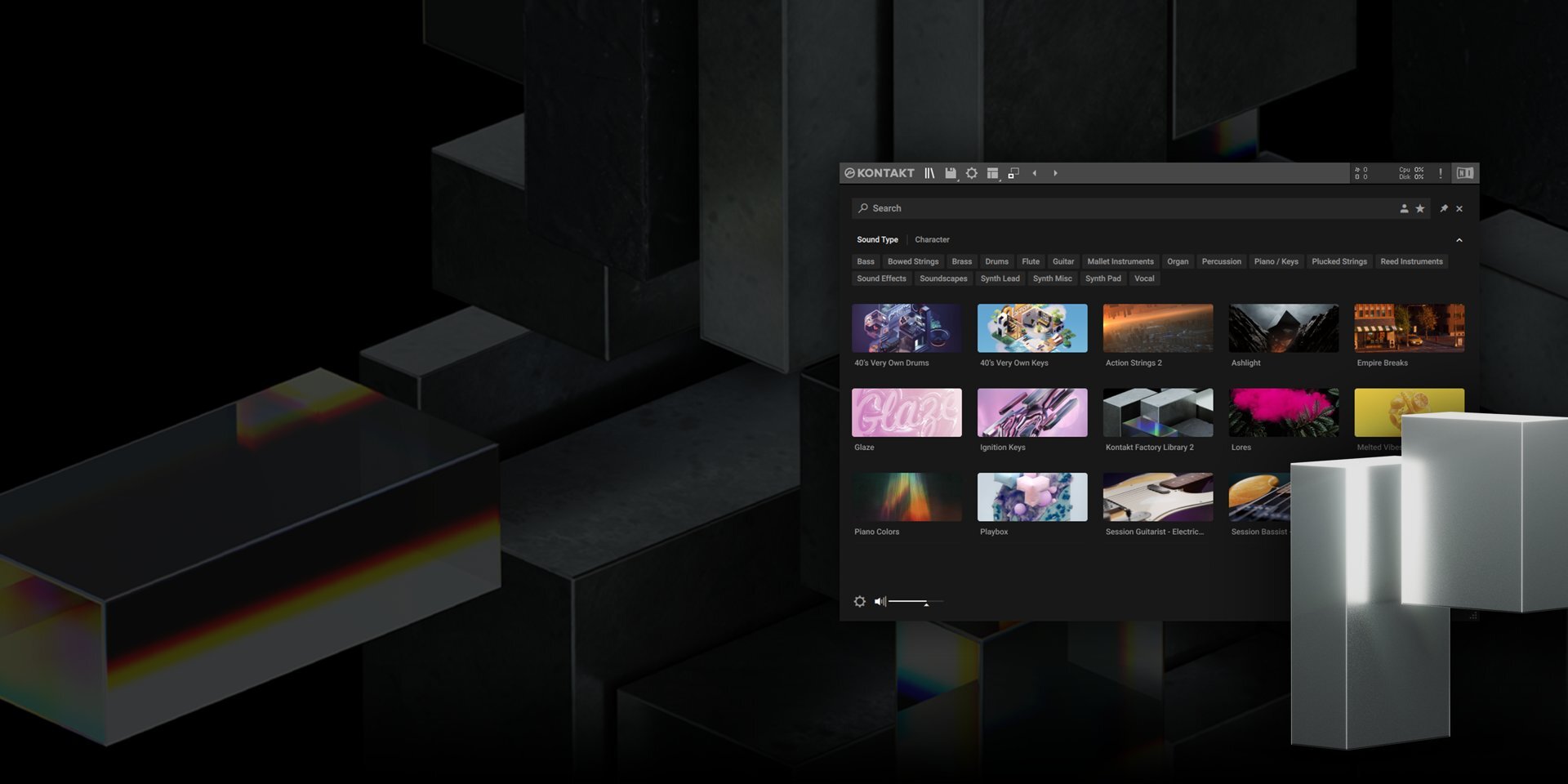This screenshot has width=1568, height=784.
Task: Select the Piano / Keys tag
Action: coord(1276,261)
